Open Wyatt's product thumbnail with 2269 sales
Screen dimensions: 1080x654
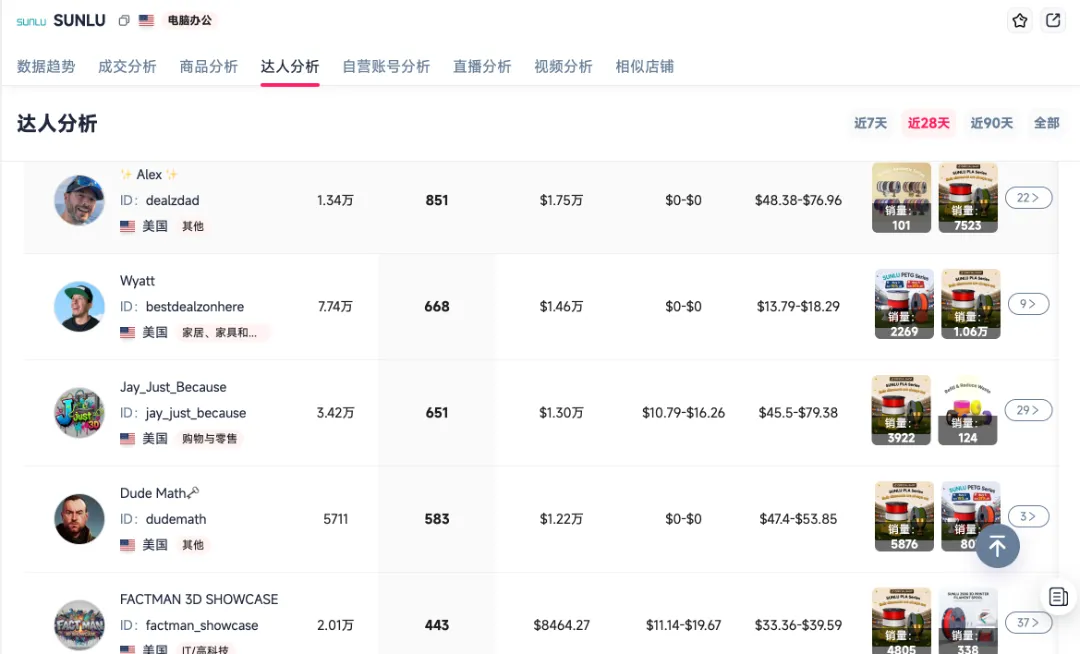[904, 304]
